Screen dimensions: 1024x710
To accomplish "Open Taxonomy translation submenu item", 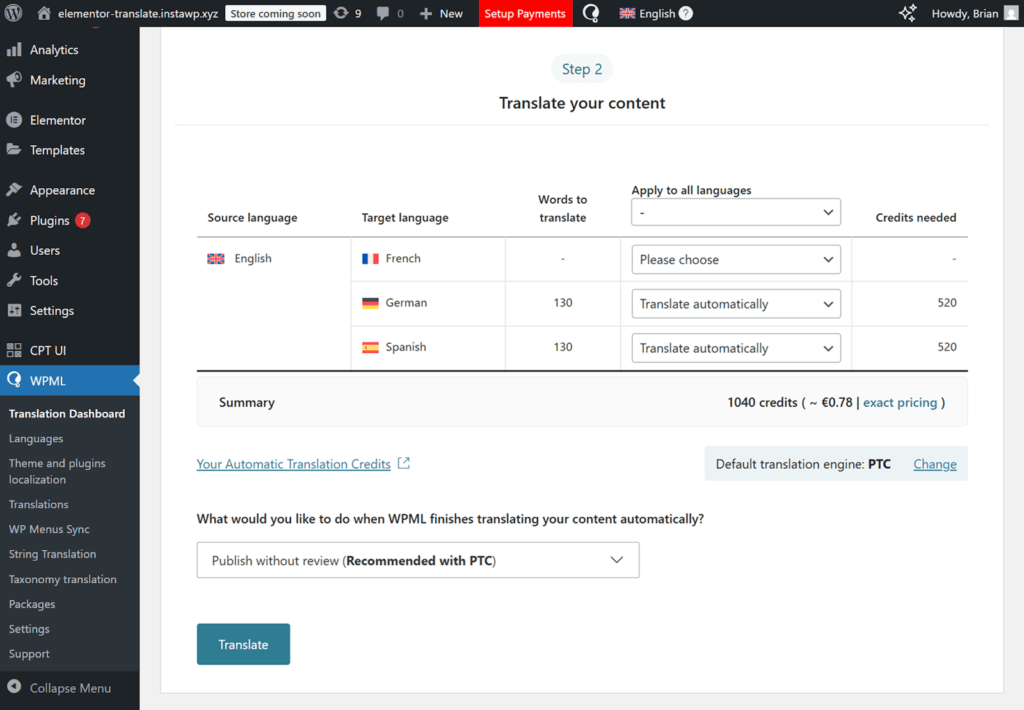I will pyautogui.click(x=63, y=579).
